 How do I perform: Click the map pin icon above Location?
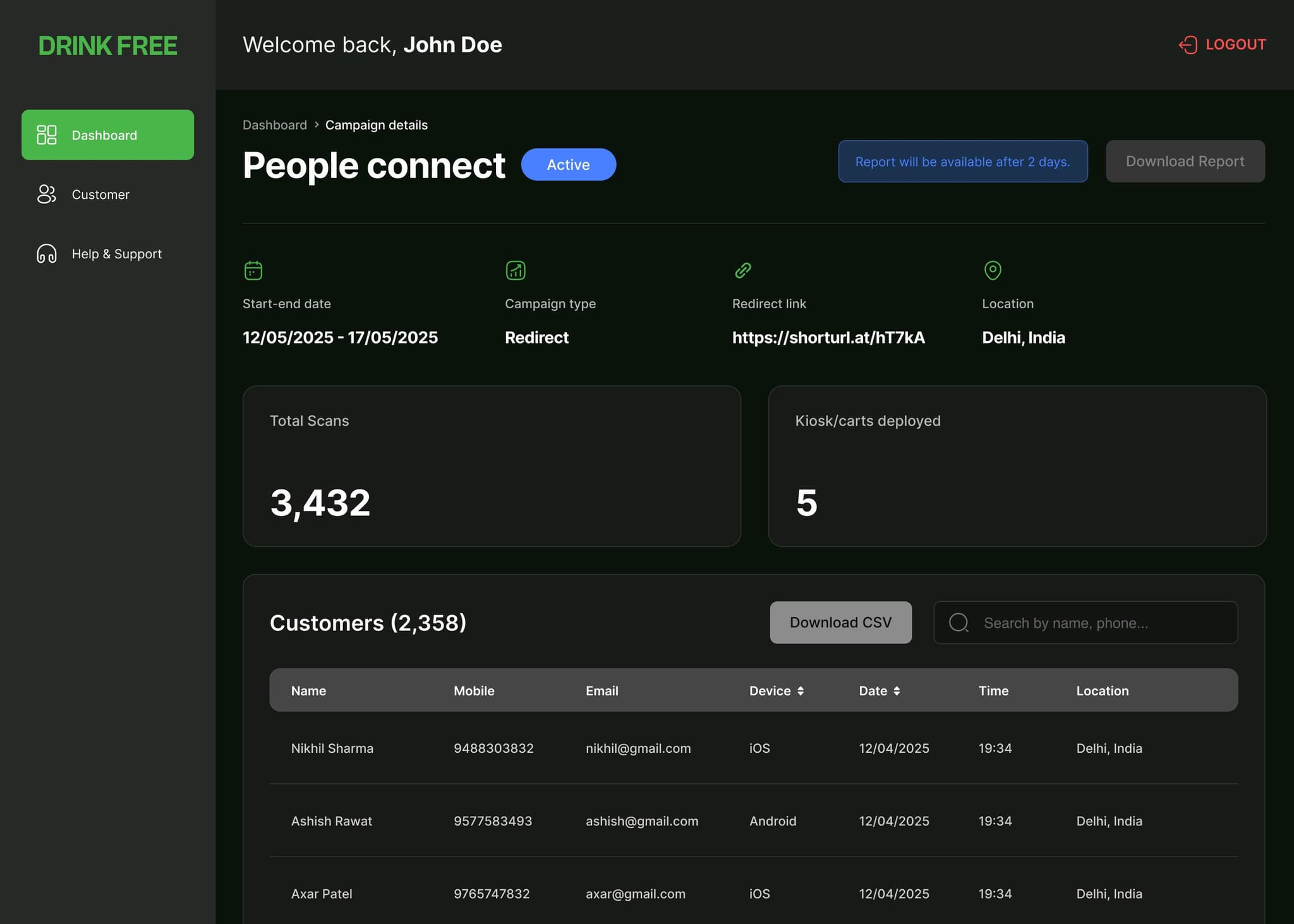tap(993, 270)
